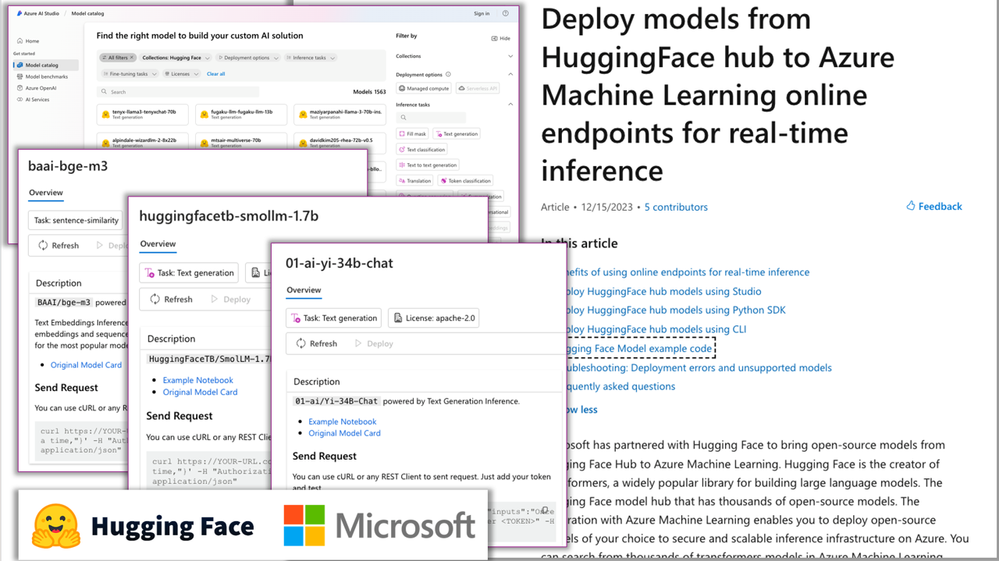Screen dimensions: 999x561
Task: Switch to Overview tab in 01-ai-yi-34b-chat
Action: [x=304, y=290]
